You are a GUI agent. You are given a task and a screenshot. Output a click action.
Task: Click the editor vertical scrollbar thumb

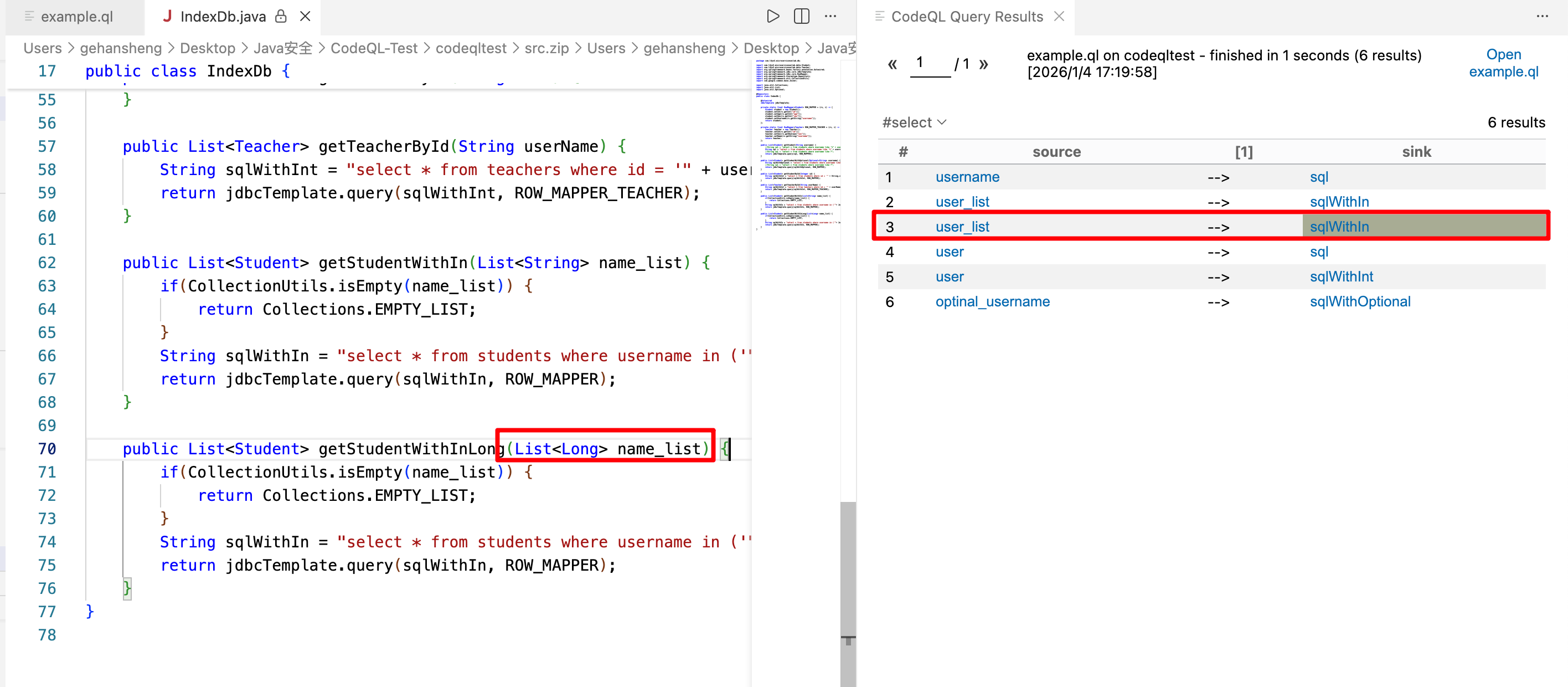pyautogui.click(x=848, y=578)
